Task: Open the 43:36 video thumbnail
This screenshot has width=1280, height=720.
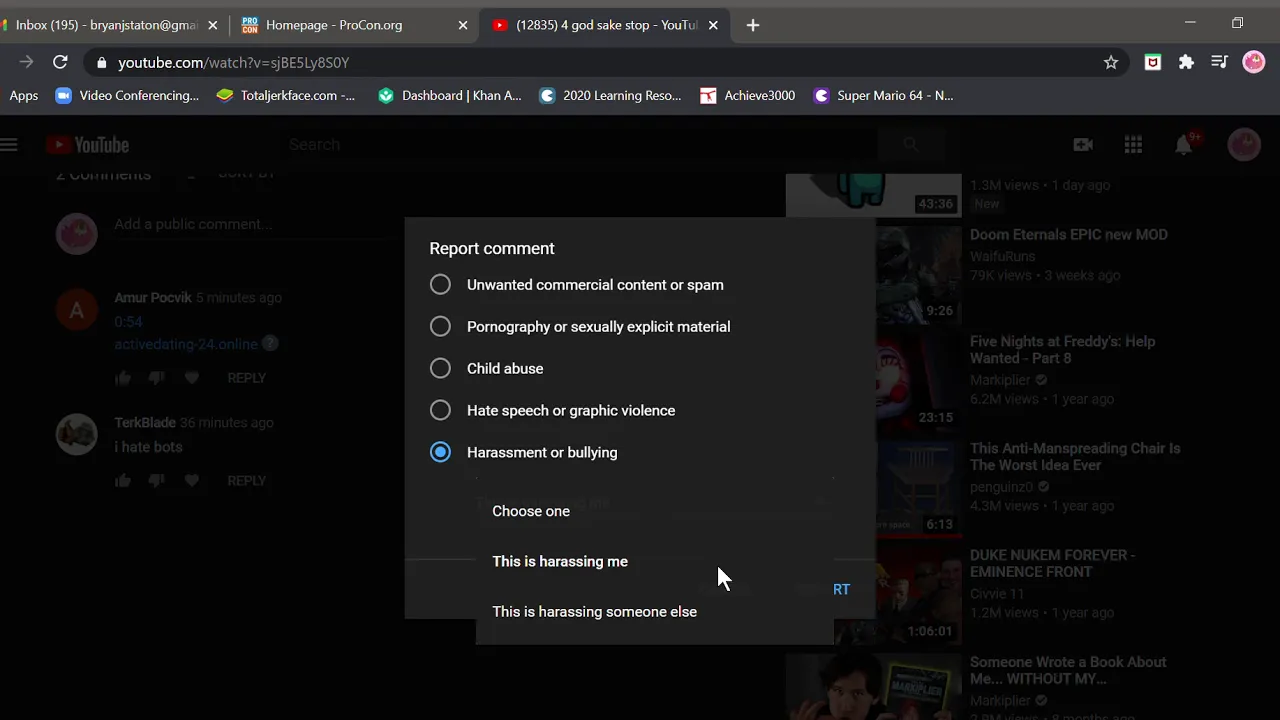Action: 873,195
